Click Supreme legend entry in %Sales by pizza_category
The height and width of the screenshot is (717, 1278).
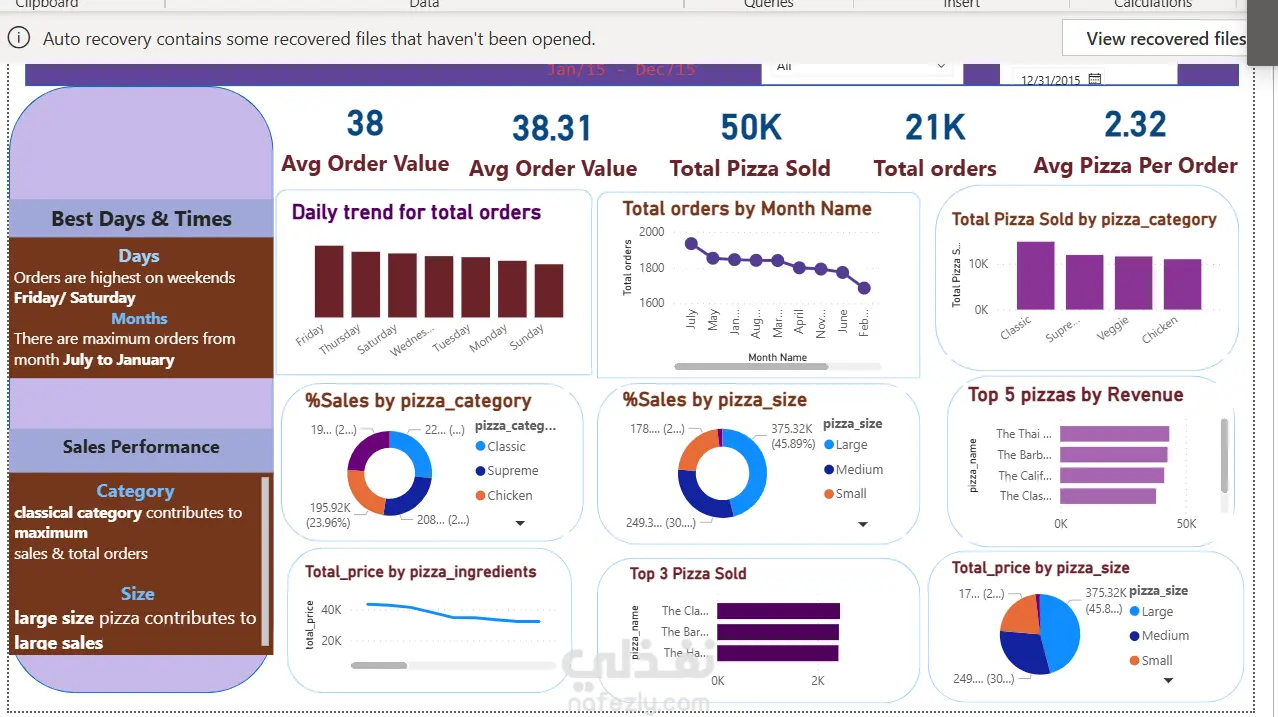[507, 471]
